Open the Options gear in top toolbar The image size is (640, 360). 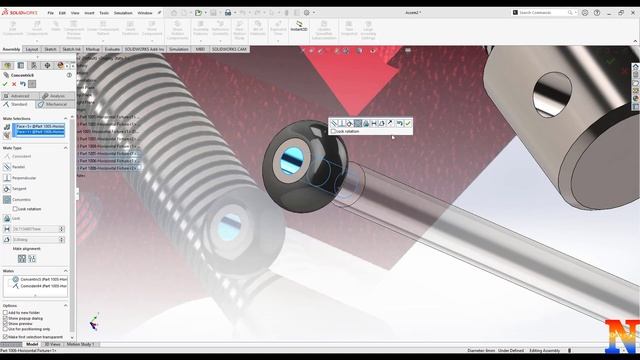(x=307, y=13)
